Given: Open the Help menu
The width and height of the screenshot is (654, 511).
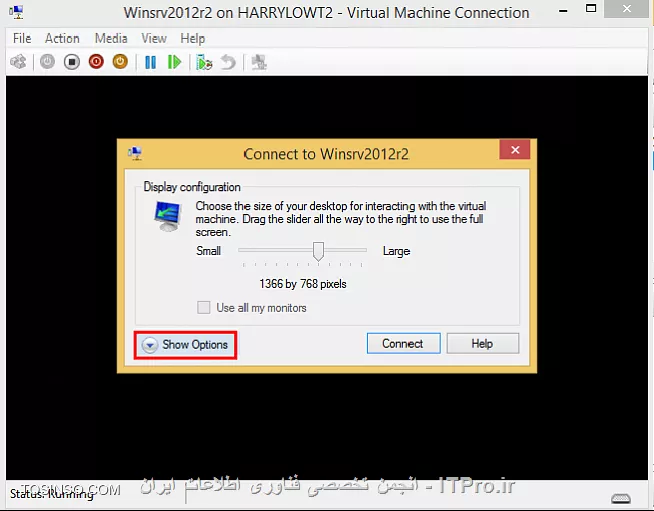Looking at the screenshot, I should click(192, 38).
